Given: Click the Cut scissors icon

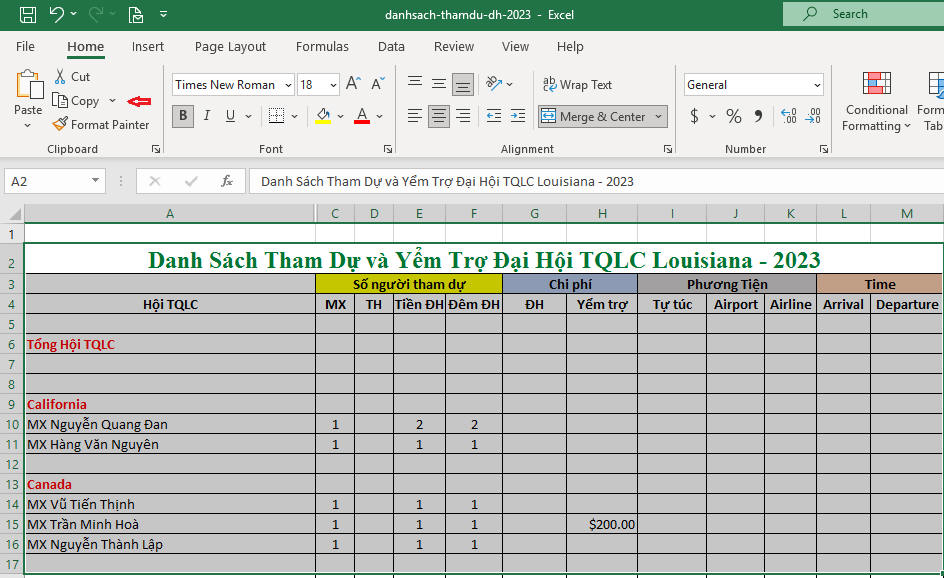Looking at the screenshot, I should (x=61, y=76).
